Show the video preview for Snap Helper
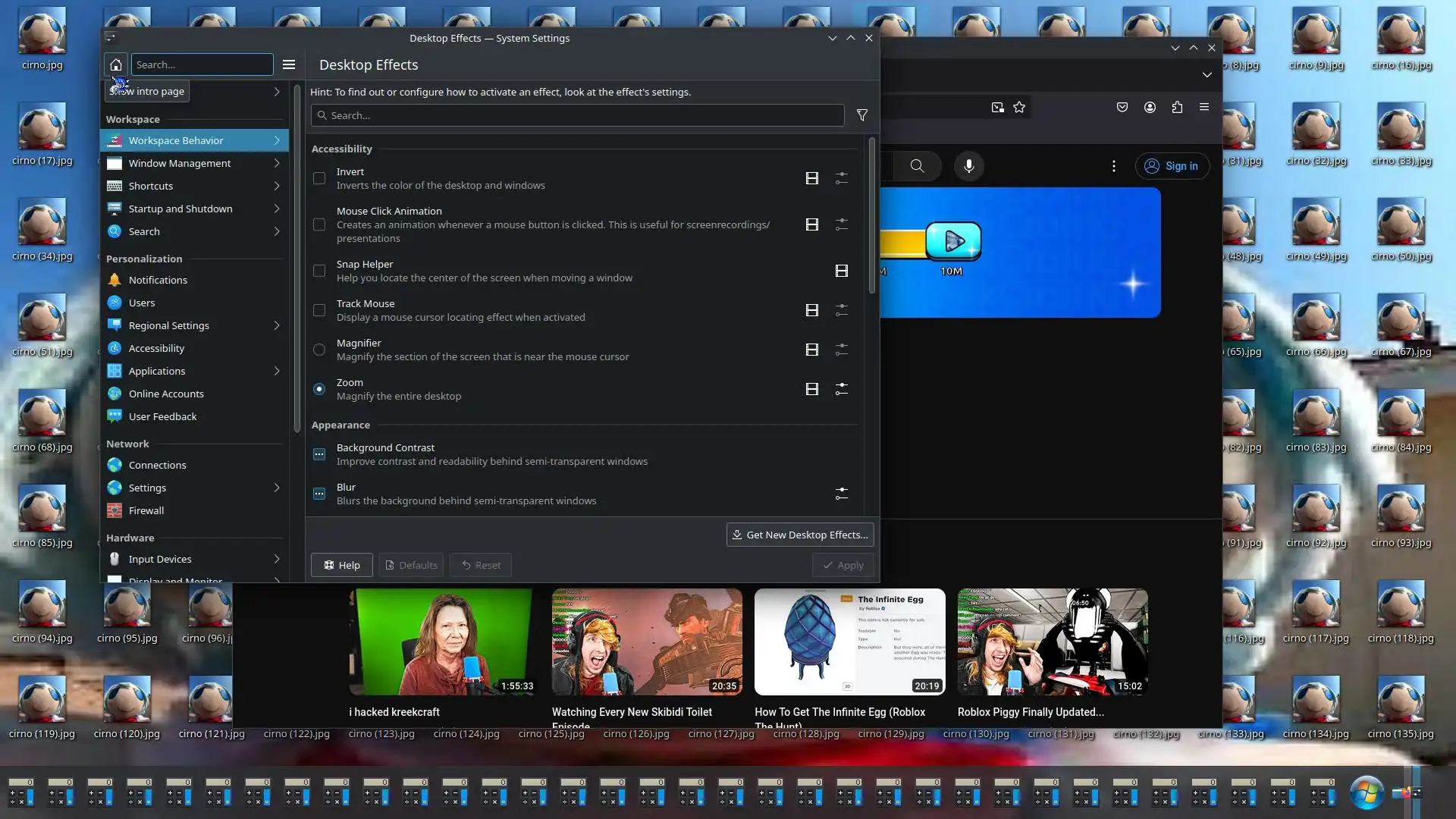The image size is (1456, 819). click(842, 271)
